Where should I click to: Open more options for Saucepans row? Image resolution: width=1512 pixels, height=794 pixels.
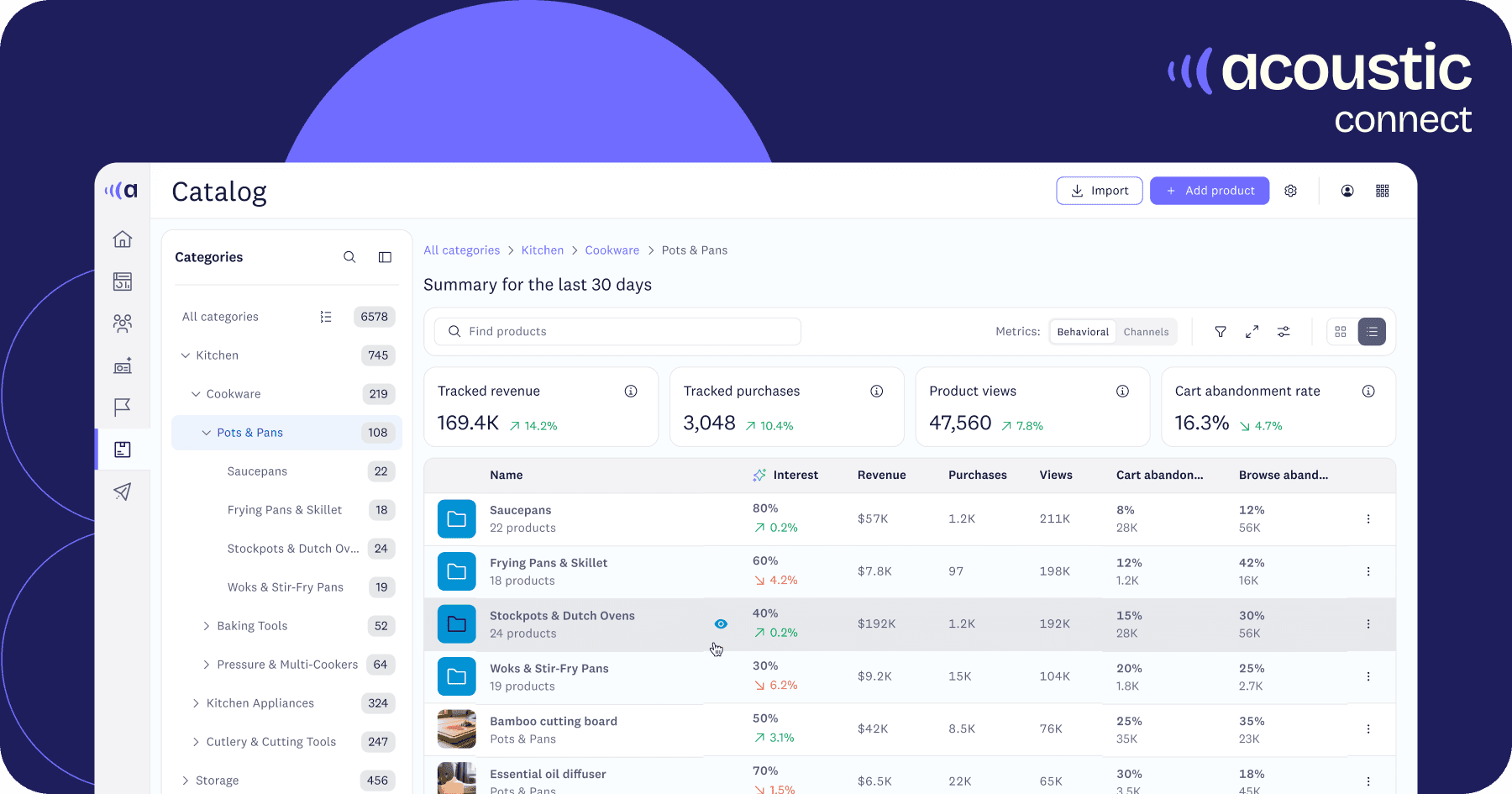pos(1368,519)
